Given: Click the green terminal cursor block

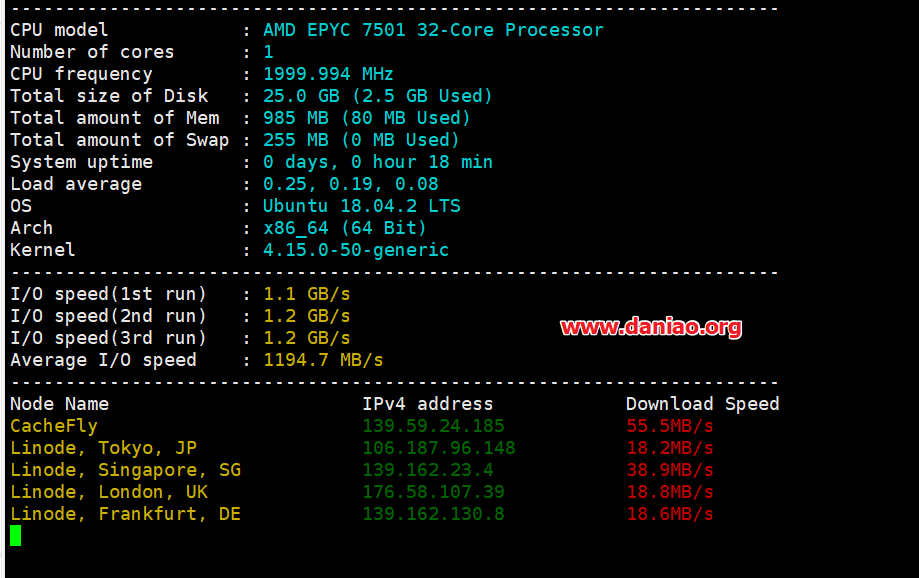Looking at the screenshot, I should point(16,535).
